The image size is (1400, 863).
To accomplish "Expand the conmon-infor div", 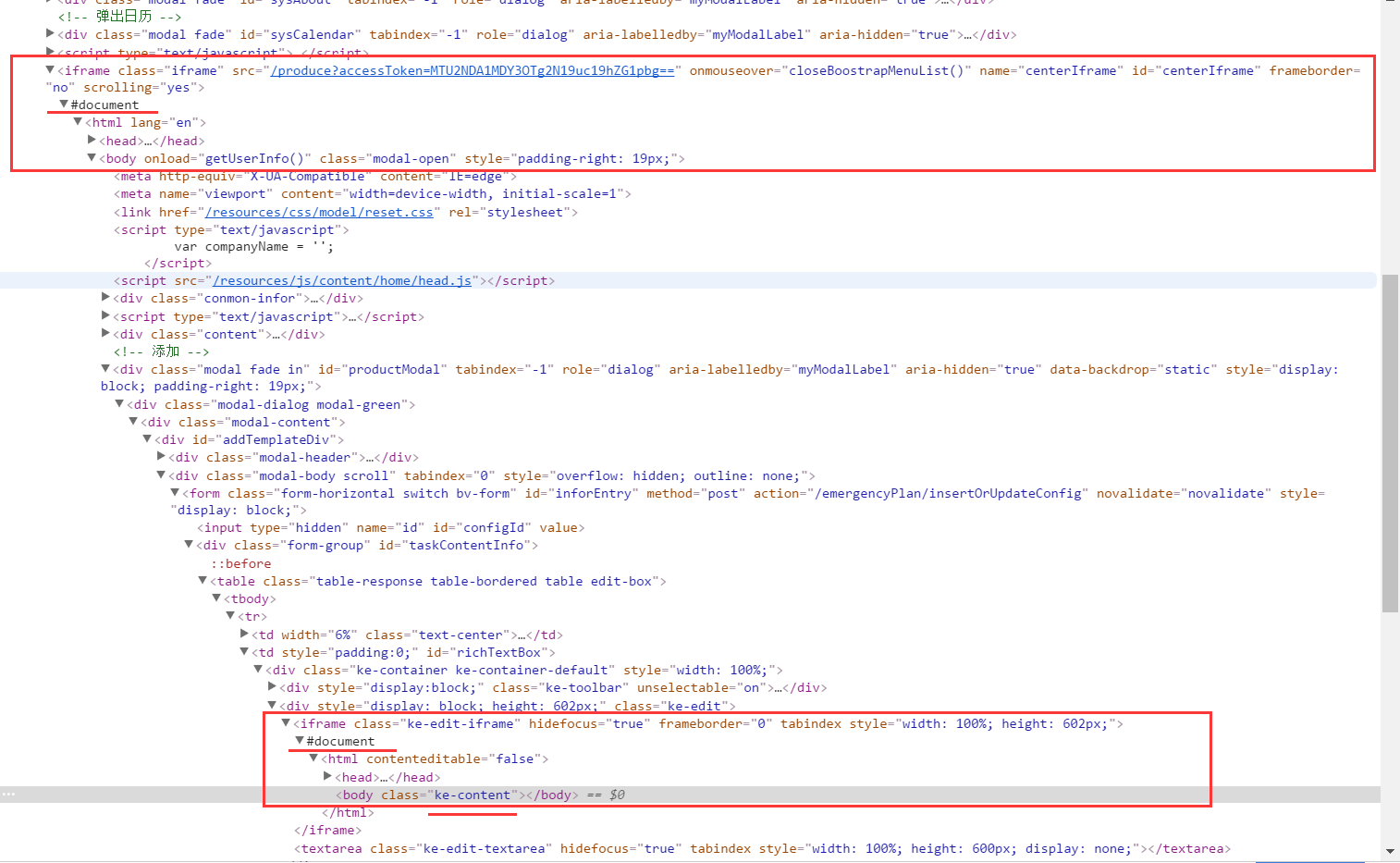I will [x=105, y=297].
